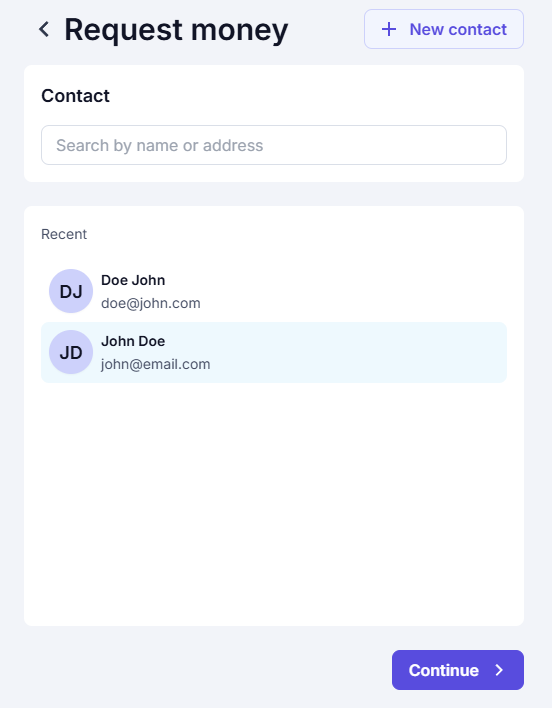
Task: Click the right chevron inside Continue button
Action: tap(499, 670)
